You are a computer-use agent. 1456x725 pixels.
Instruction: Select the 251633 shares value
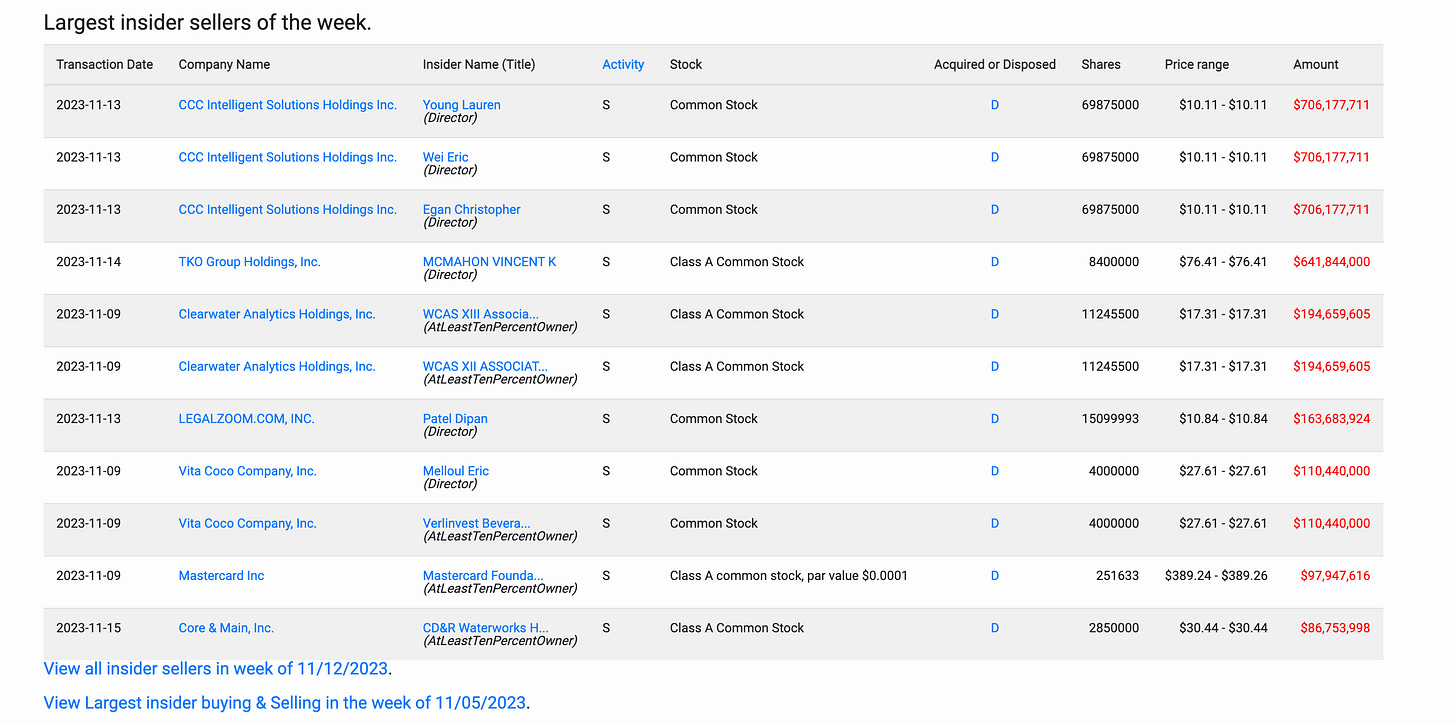point(1117,576)
